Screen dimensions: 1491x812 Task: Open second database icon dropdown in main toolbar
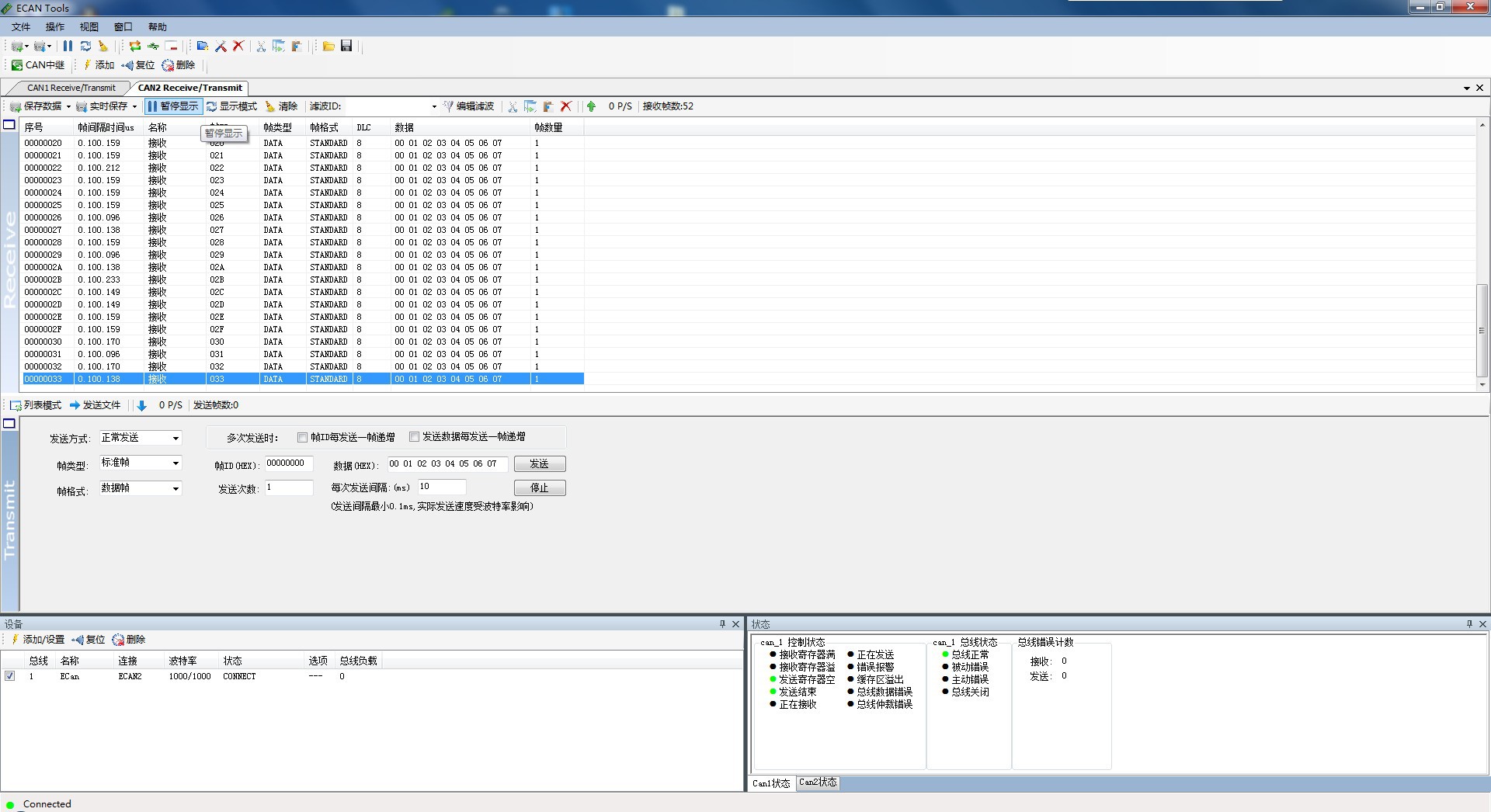[50, 47]
